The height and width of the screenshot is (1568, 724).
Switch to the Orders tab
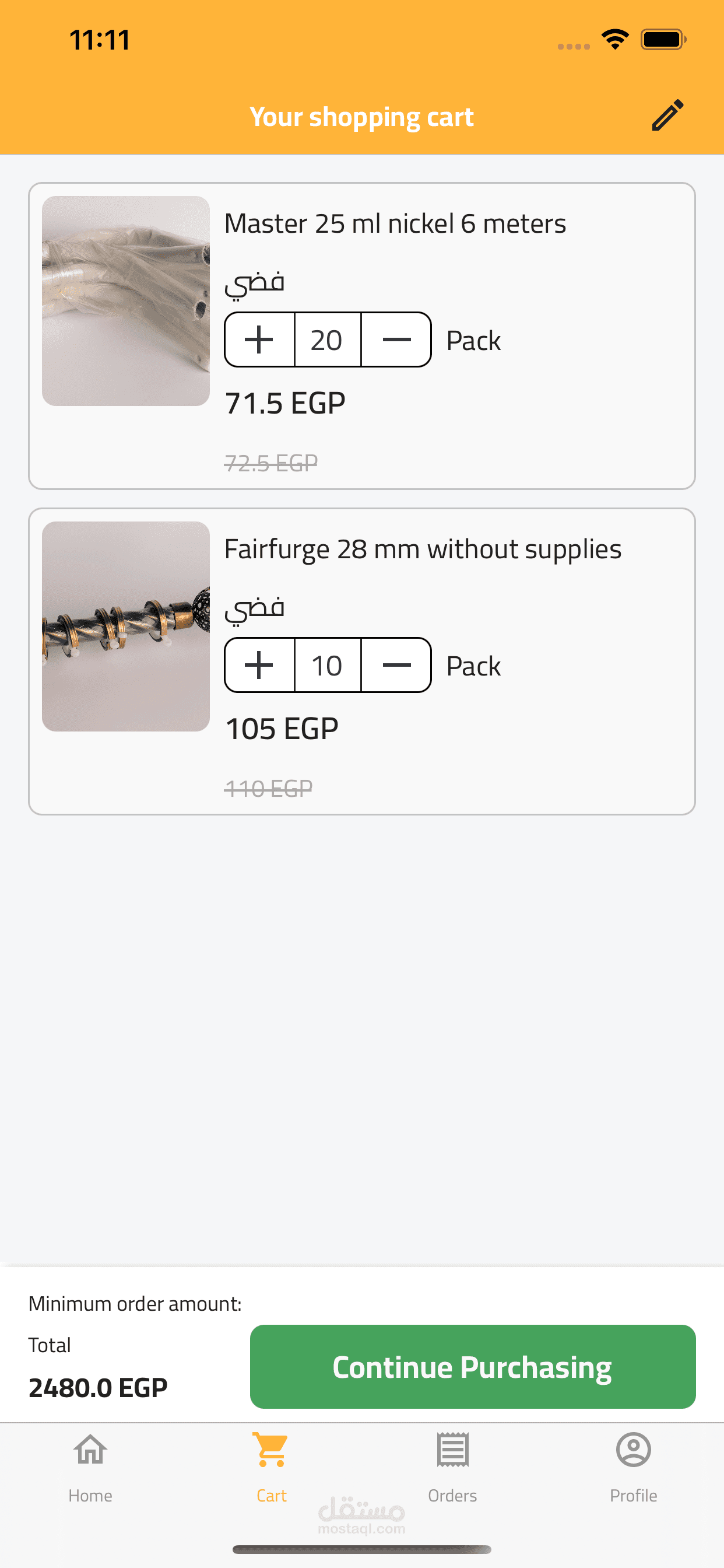tap(452, 1467)
